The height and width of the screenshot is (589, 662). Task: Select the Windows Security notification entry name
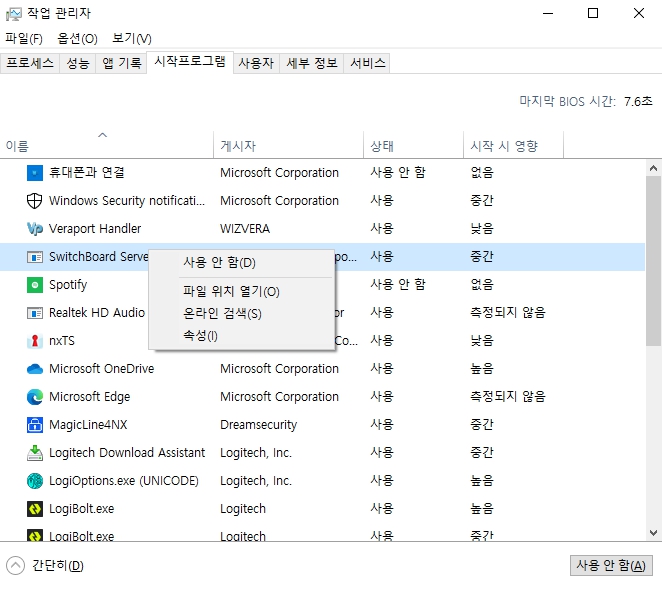coord(127,201)
